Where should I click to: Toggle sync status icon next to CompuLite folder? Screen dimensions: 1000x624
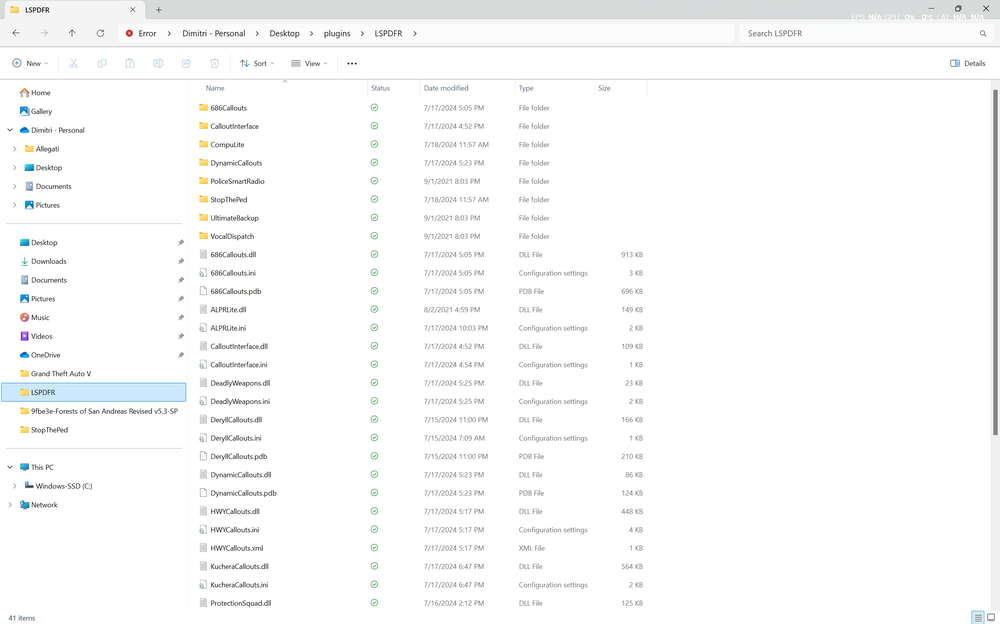(x=374, y=144)
